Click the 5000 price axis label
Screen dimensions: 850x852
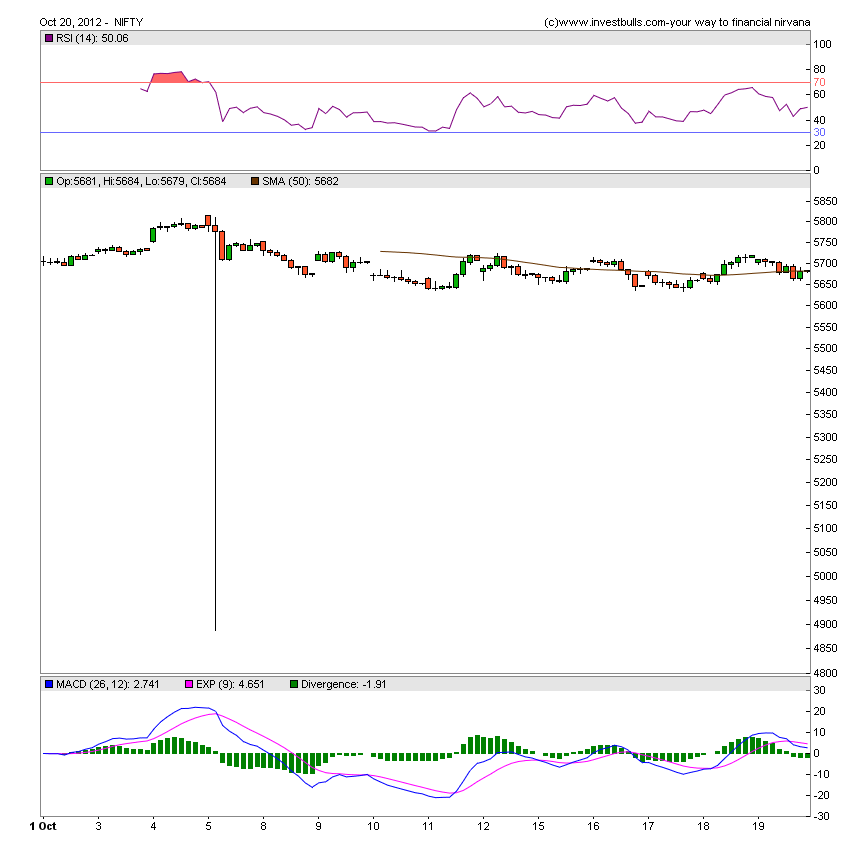[825, 576]
